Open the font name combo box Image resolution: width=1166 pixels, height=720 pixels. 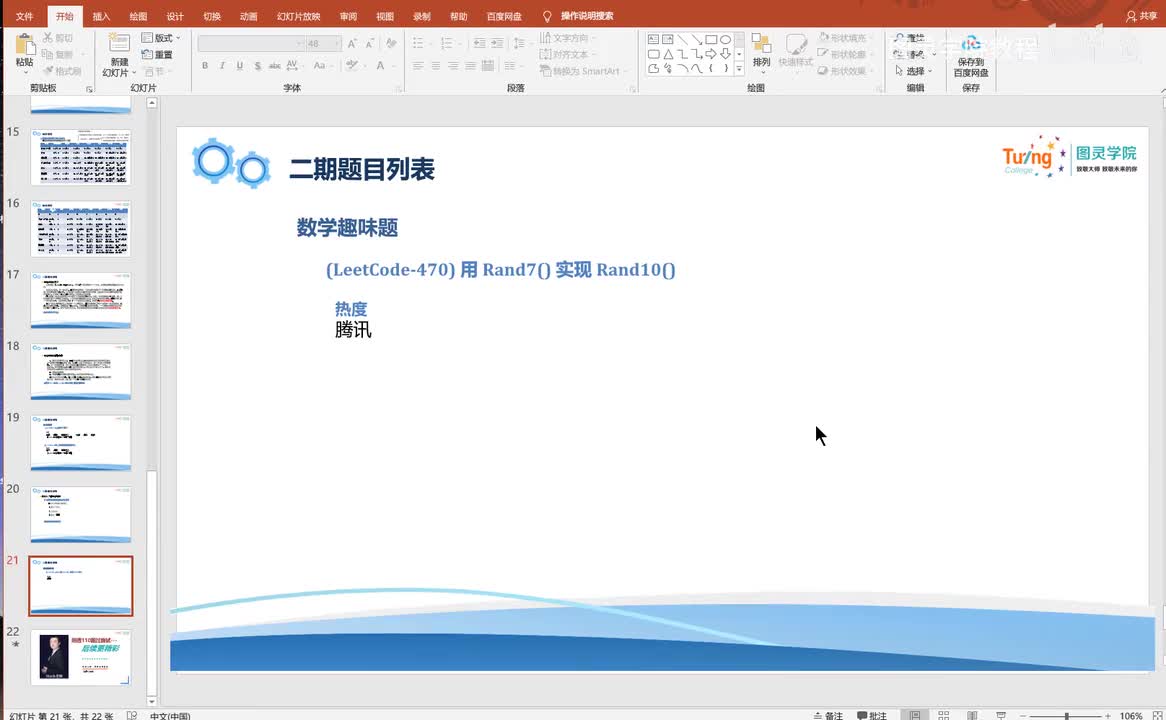251,44
